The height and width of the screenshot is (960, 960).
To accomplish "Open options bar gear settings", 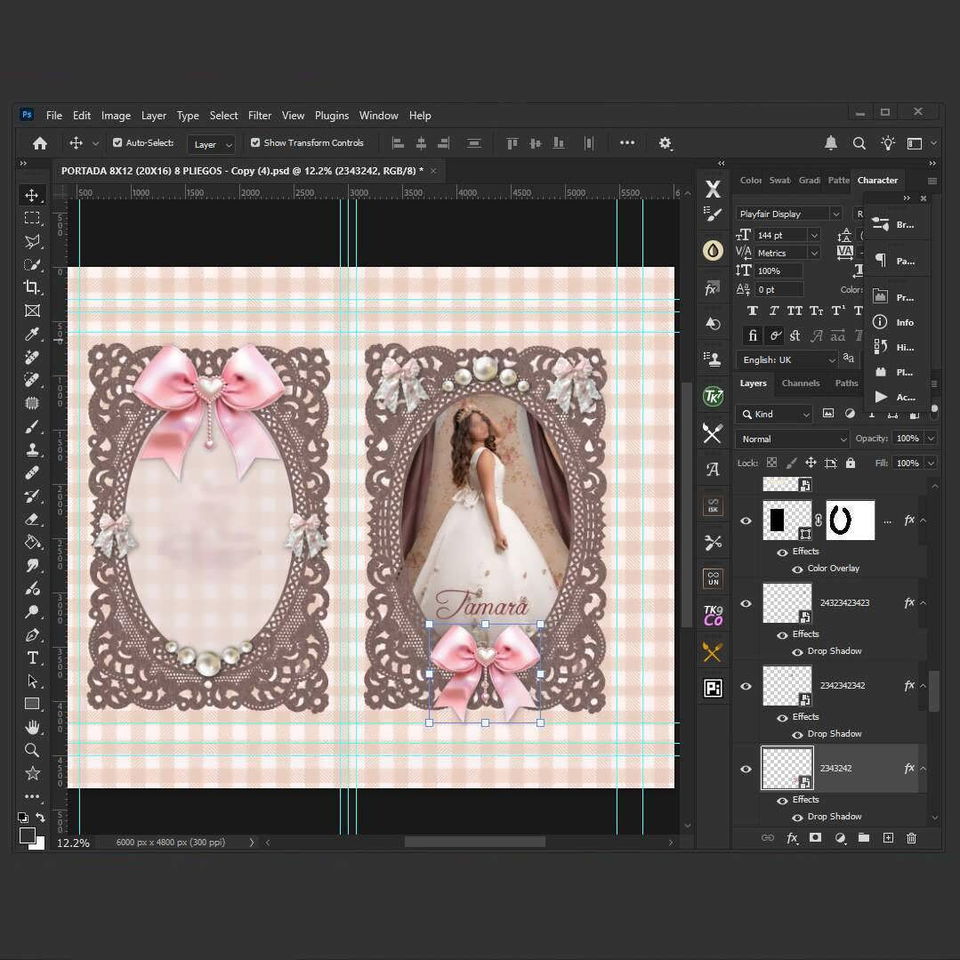I will [x=665, y=143].
